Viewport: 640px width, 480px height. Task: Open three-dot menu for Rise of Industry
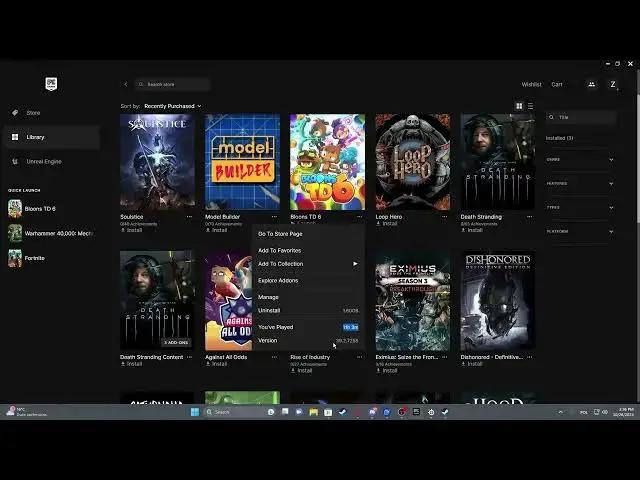360,357
